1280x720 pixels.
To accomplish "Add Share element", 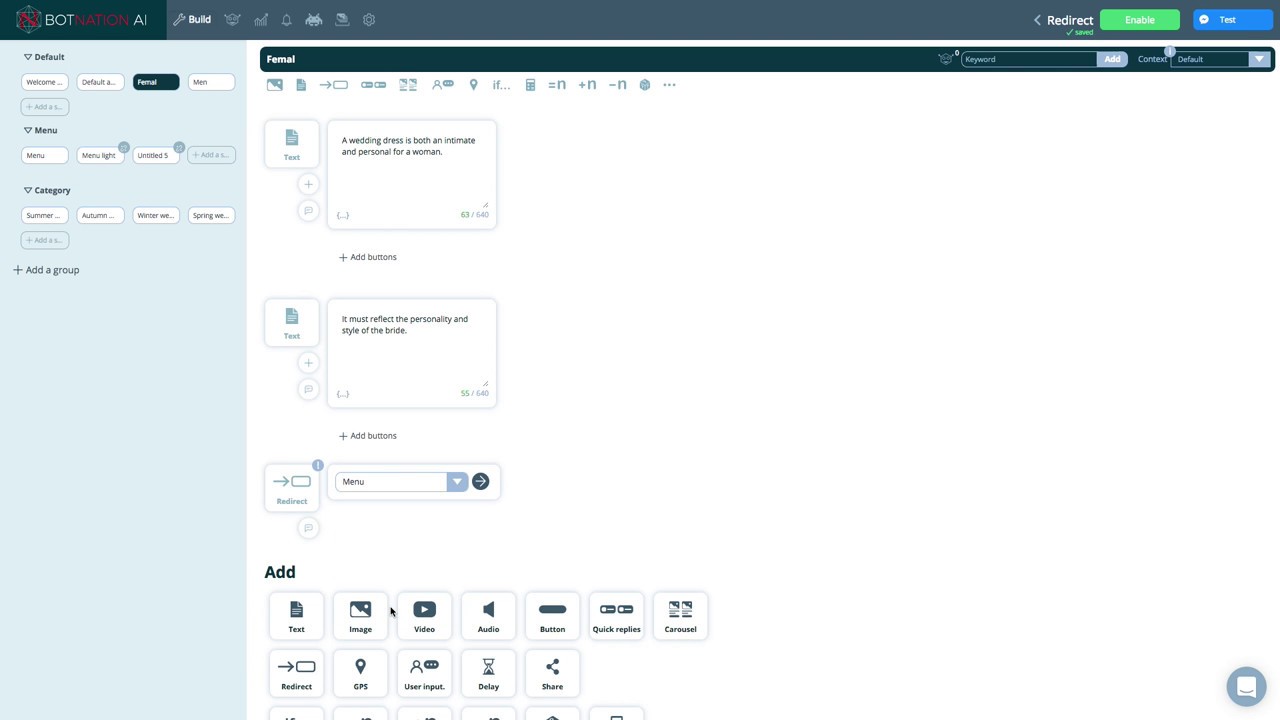I will coord(552,673).
